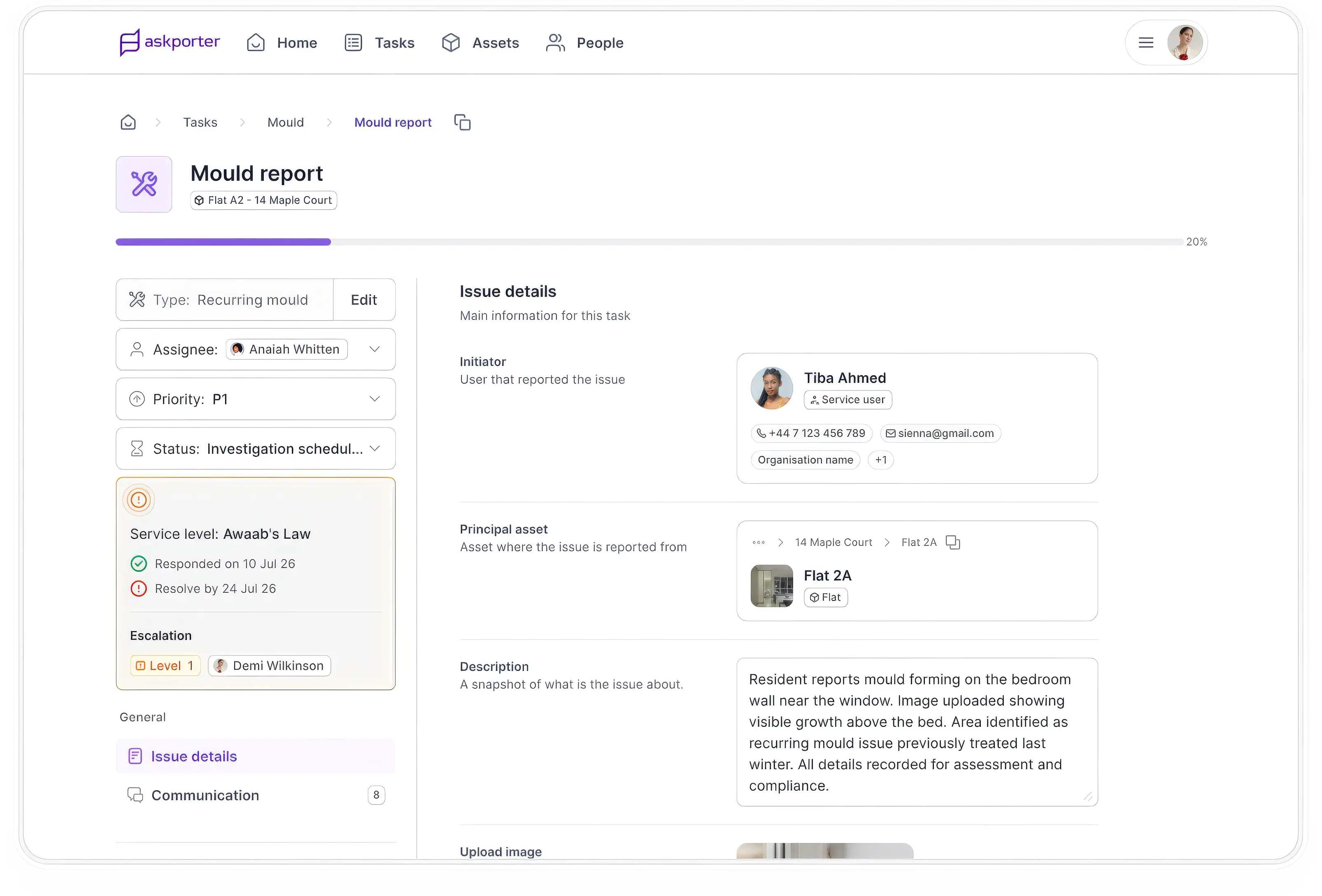1322x896 pixels.
Task: Click the Edit button for issue type
Action: tap(364, 299)
